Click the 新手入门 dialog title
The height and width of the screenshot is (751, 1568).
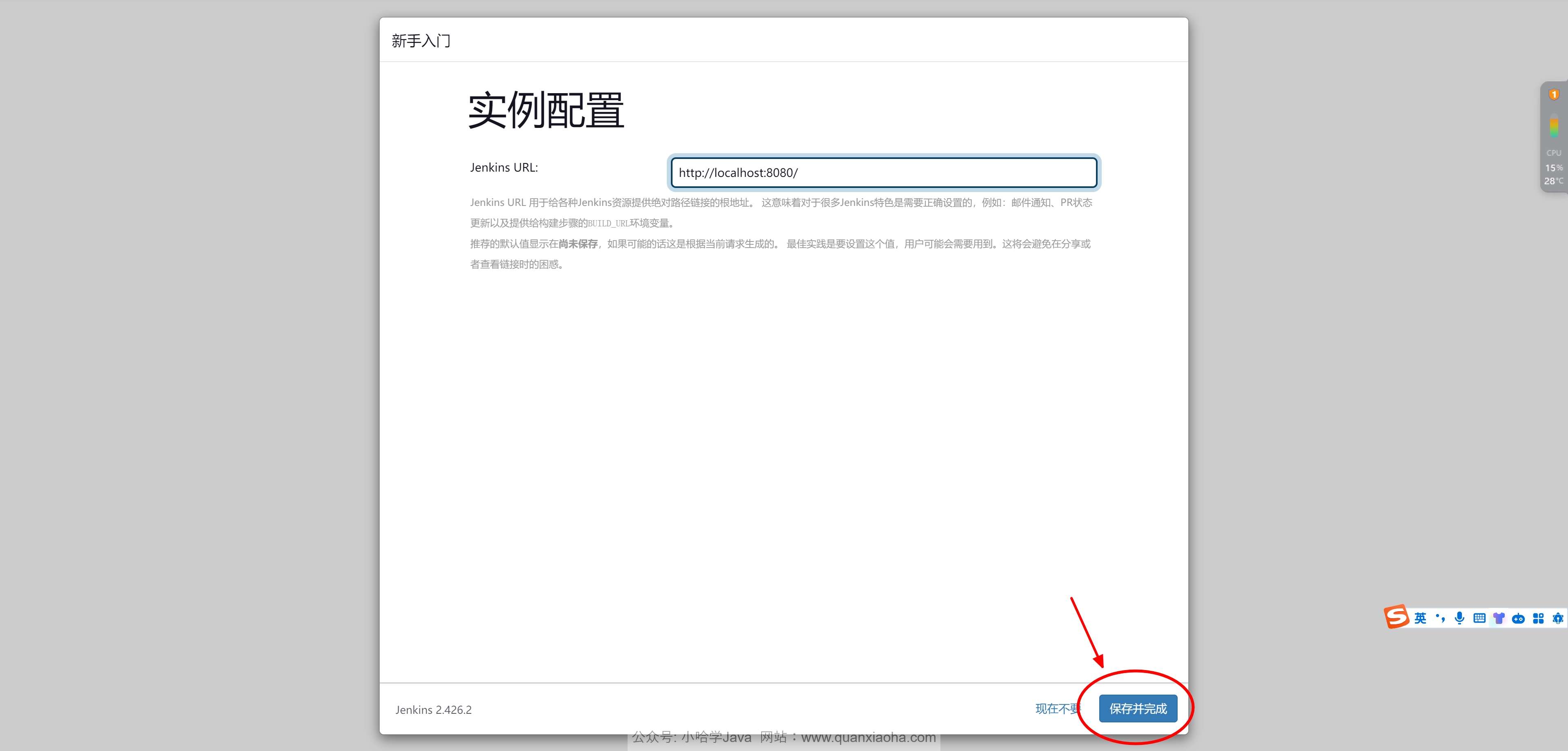[421, 41]
